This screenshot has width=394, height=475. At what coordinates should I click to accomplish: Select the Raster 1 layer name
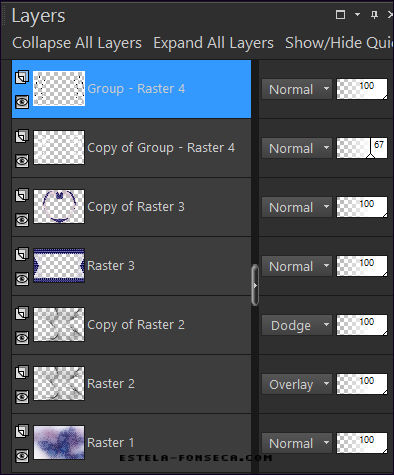[111, 443]
